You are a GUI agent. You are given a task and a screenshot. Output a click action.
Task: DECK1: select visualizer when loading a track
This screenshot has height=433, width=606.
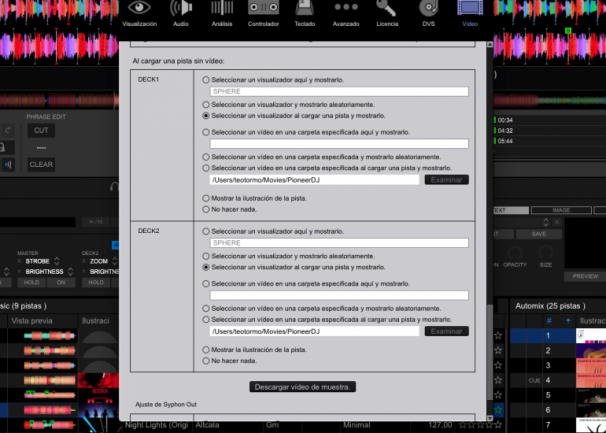pos(206,116)
